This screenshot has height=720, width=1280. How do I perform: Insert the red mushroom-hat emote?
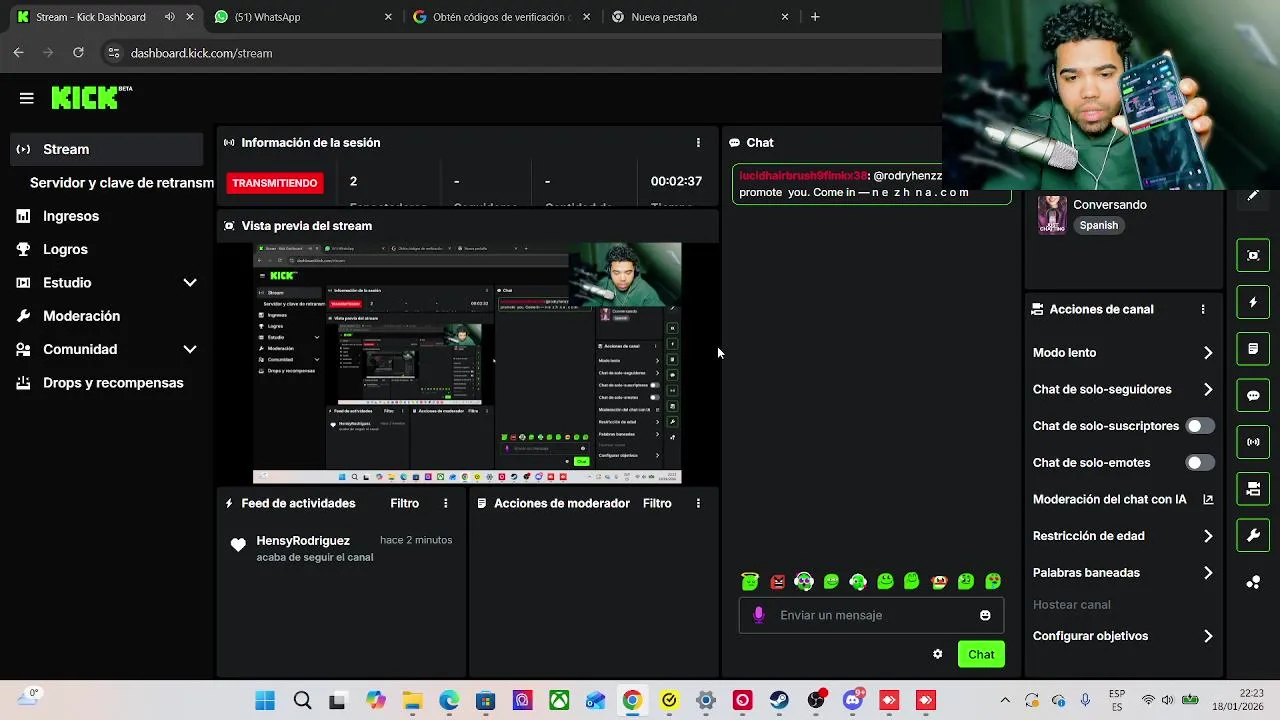point(939,581)
